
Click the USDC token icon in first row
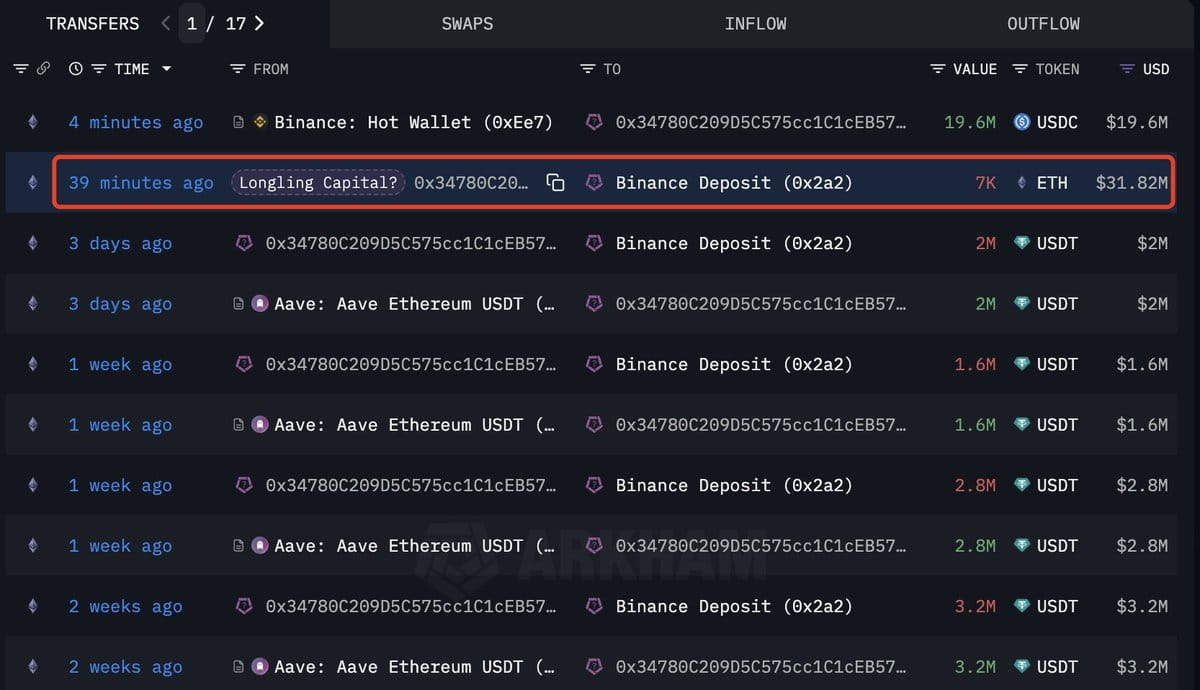point(1022,122)
